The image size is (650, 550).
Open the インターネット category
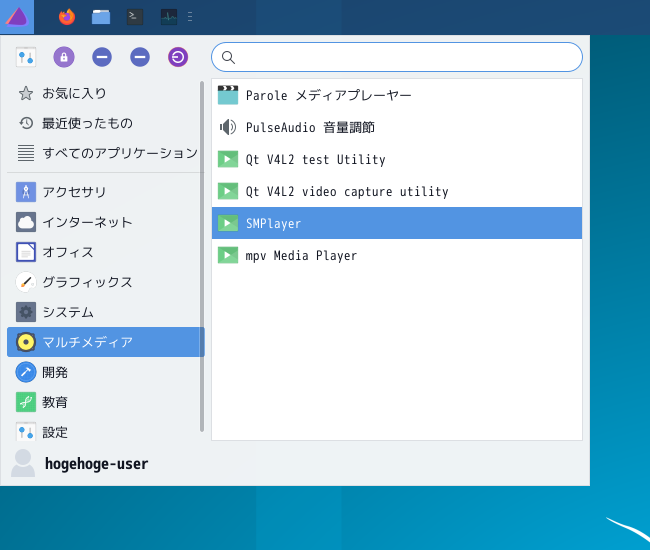tap(104, 222)
